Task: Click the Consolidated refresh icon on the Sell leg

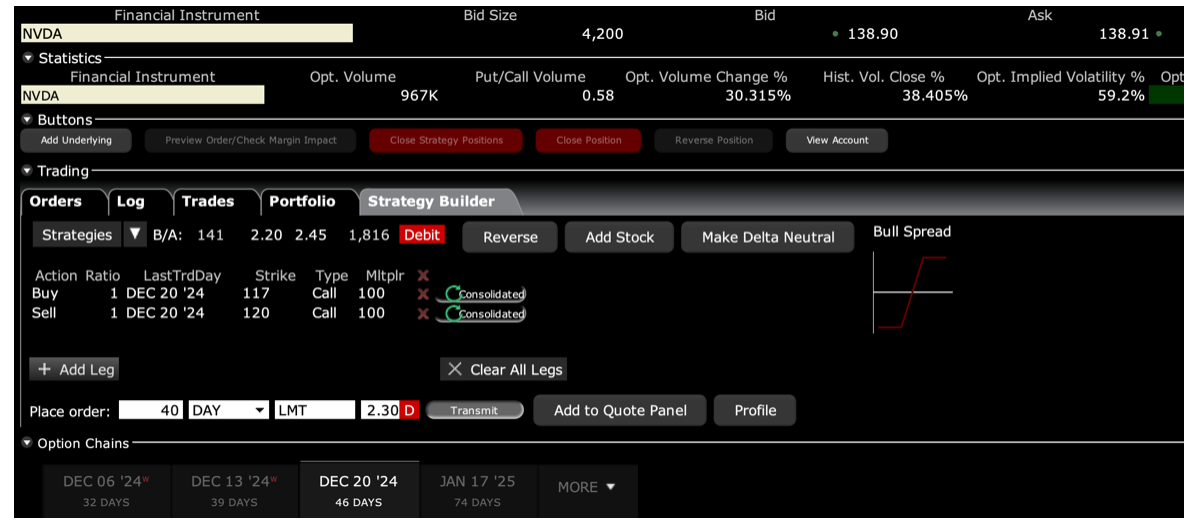Action: point(452,314)
